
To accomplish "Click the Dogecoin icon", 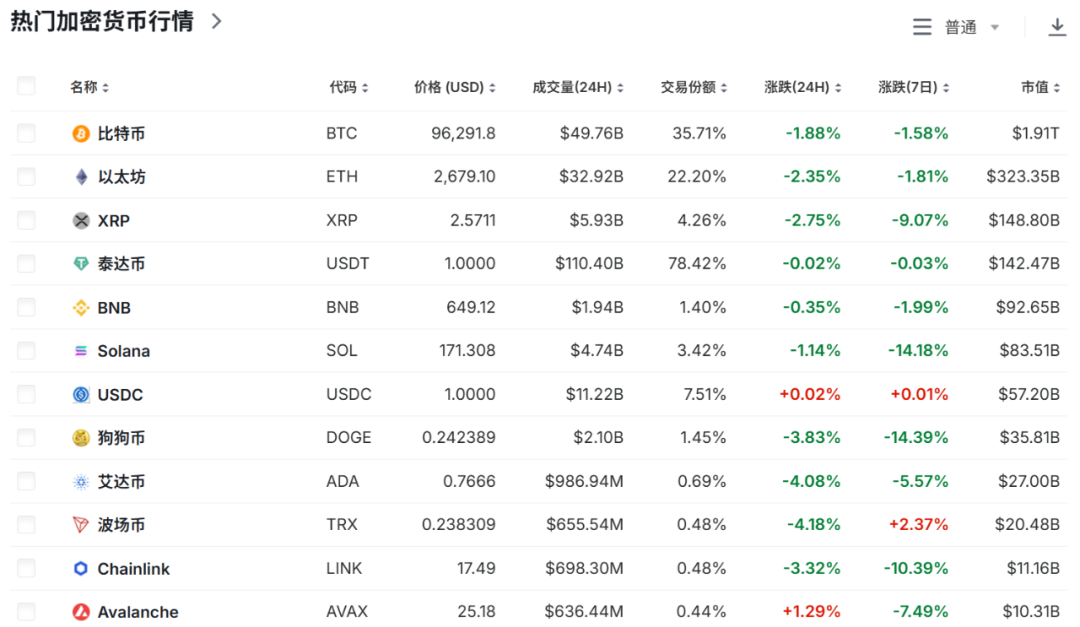I will tap(81, 438).
